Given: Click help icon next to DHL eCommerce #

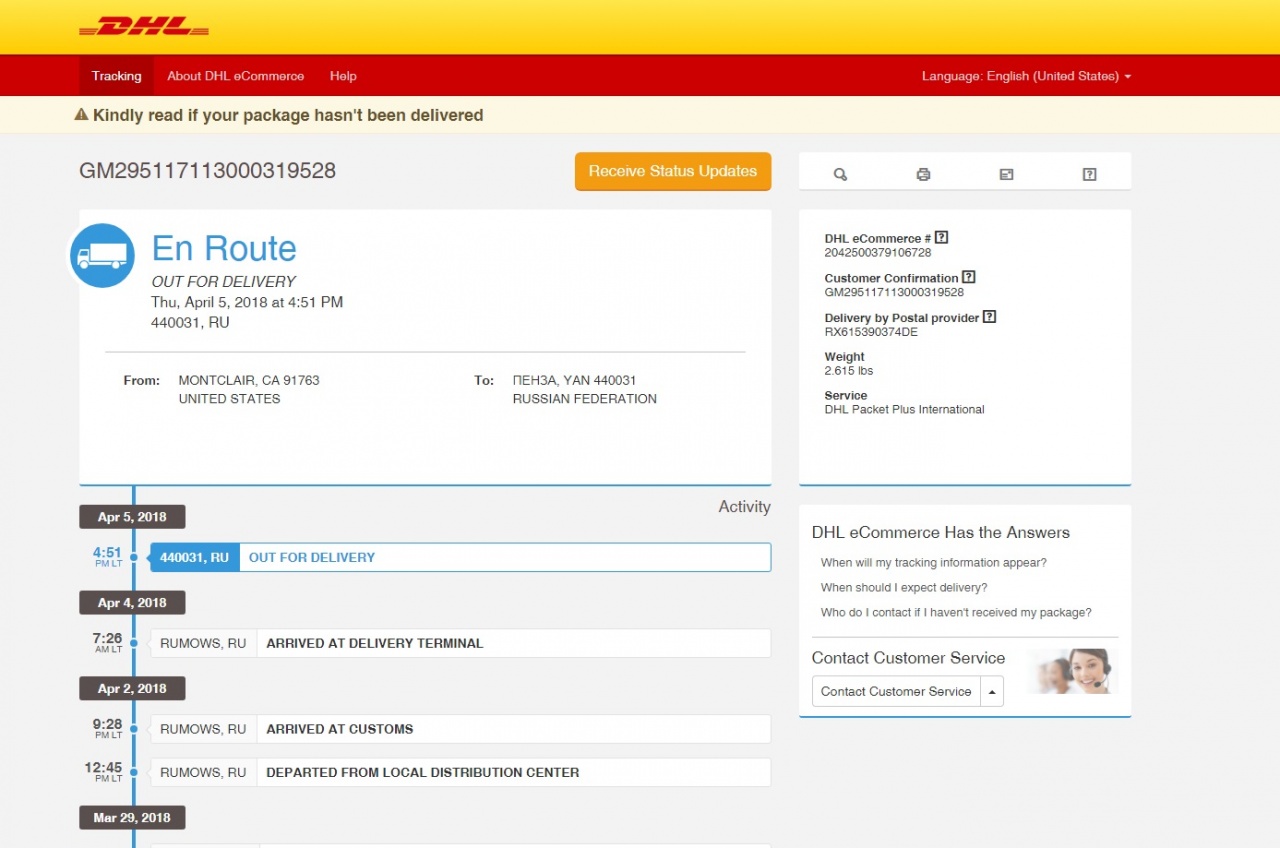Looking at the screenshot, I should [941, 238].
